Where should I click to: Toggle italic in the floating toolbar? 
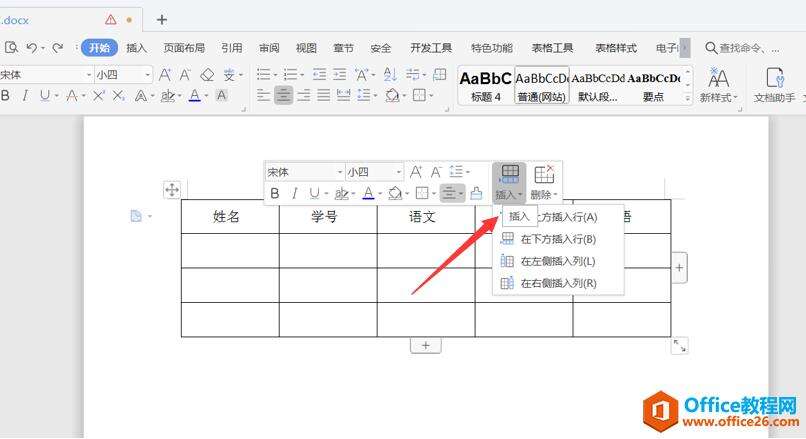[295, 193]
